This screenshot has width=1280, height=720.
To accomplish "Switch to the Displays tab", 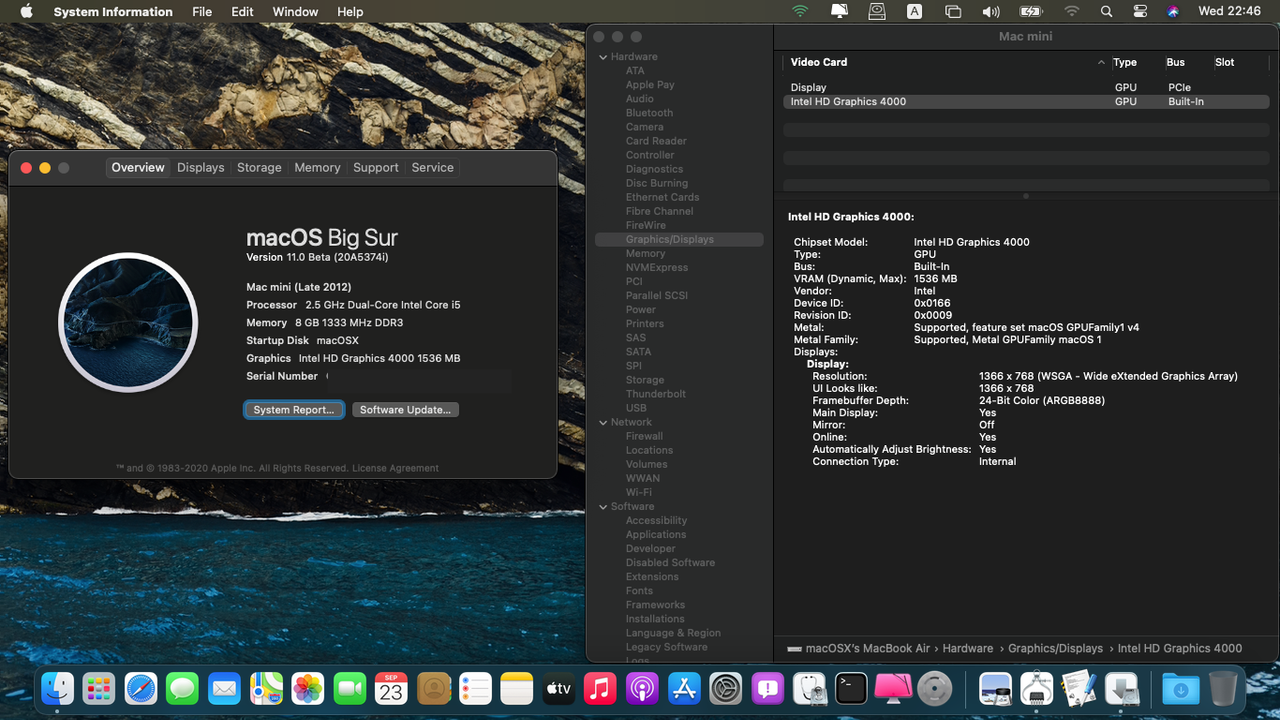I will coord(201,168).
